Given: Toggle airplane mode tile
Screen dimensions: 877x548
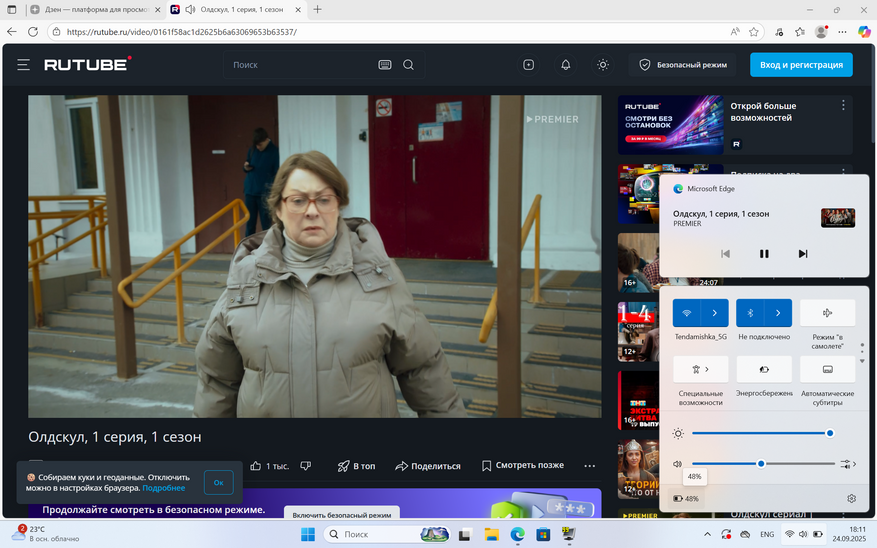Looking at the screenshot, I should coord(827,313).
